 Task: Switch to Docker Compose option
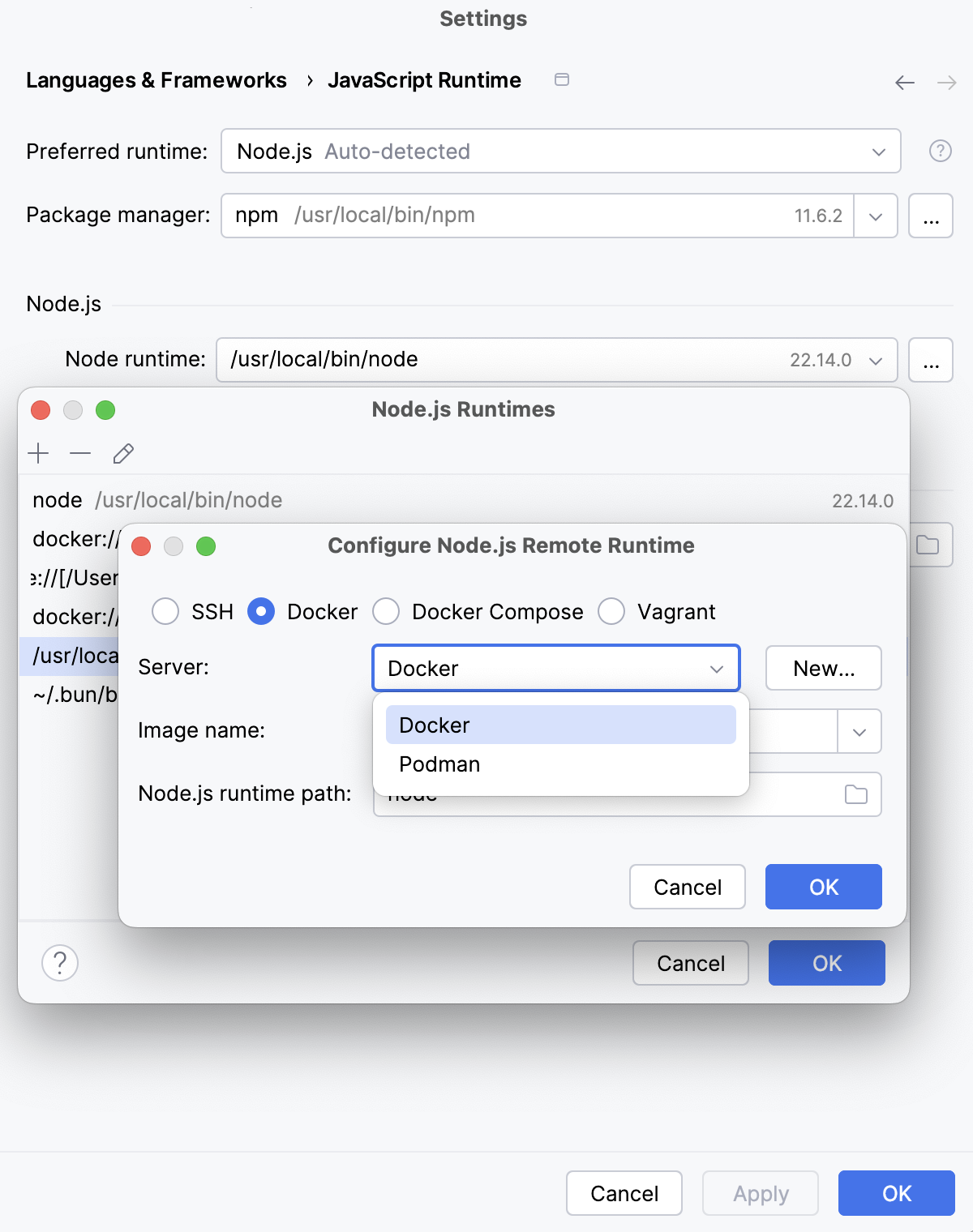pos(387,612)
